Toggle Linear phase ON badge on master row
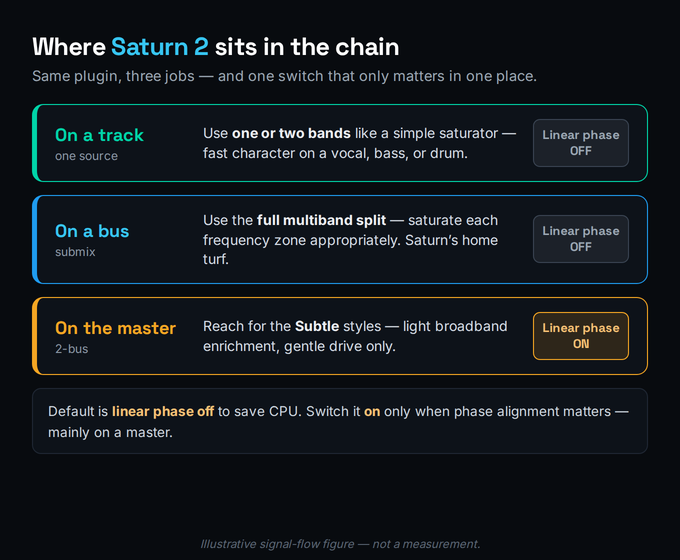 tap(581, 336)
